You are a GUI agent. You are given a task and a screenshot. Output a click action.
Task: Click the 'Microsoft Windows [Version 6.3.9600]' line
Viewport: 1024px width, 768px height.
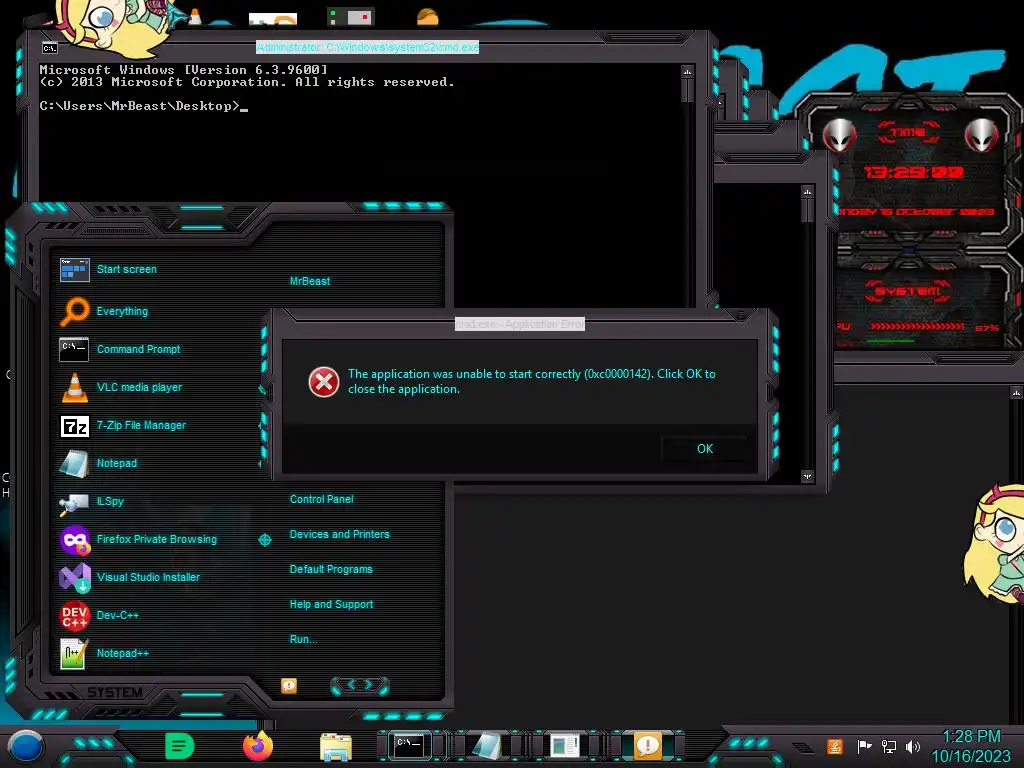tap(184, 69)
